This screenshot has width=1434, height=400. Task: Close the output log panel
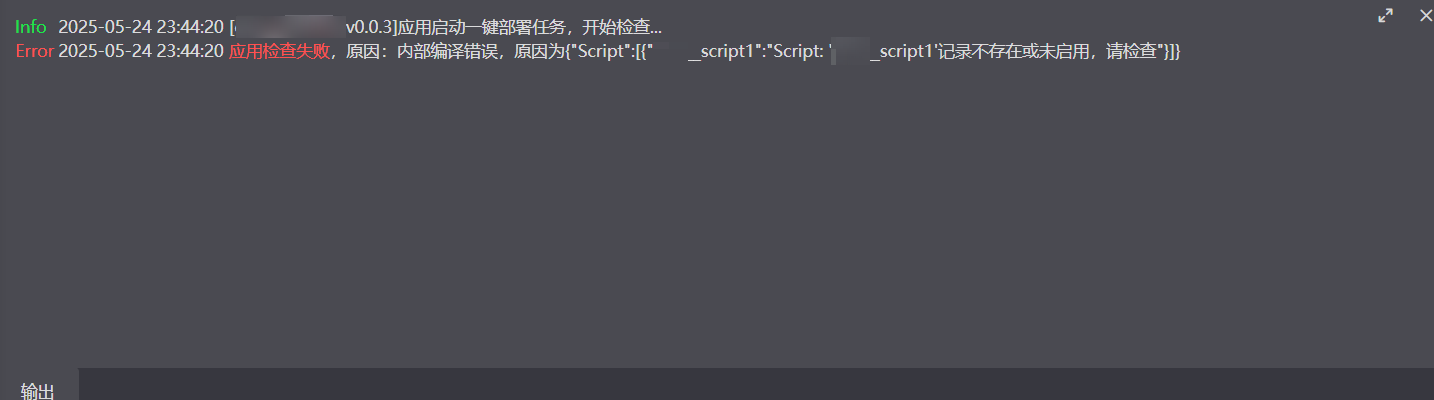[1426, 15]
